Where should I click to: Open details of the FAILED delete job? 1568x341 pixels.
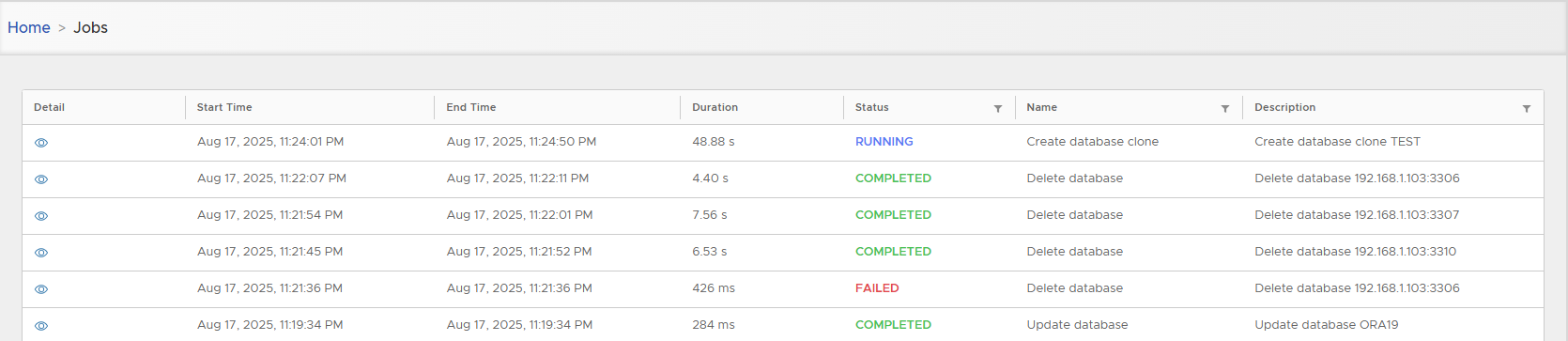tap(41, 289)
